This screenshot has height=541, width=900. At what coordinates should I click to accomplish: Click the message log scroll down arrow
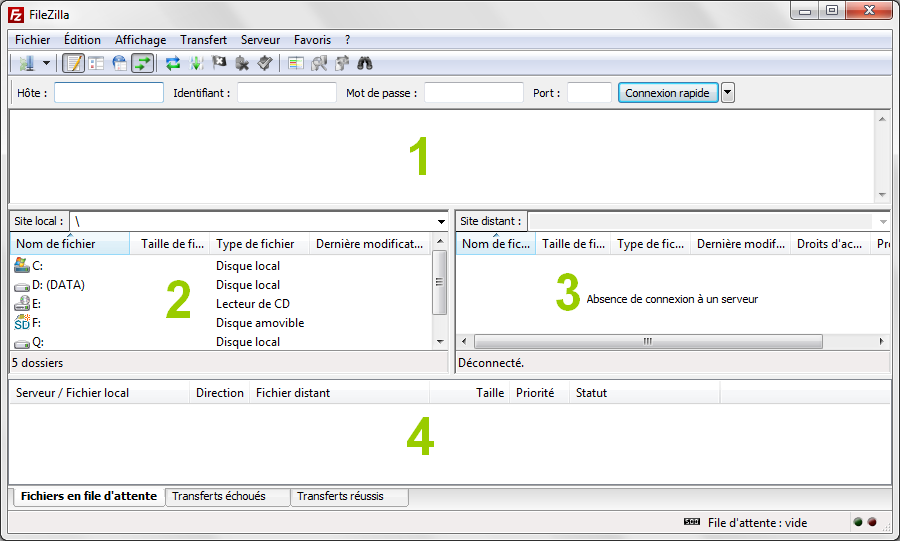(x=882, y=195)
